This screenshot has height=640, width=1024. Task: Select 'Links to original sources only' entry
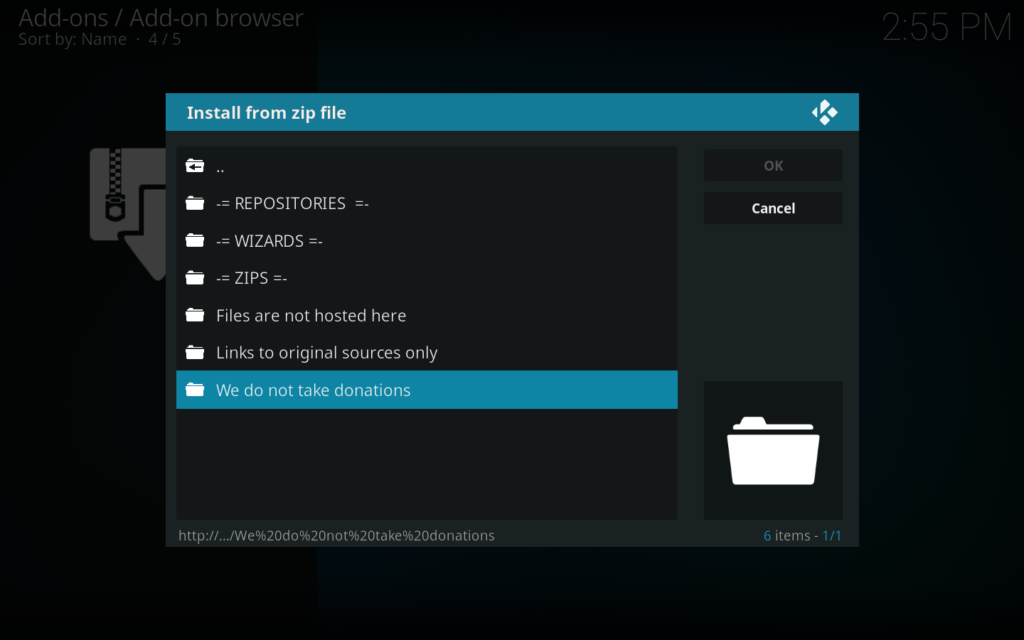[426, 352]
